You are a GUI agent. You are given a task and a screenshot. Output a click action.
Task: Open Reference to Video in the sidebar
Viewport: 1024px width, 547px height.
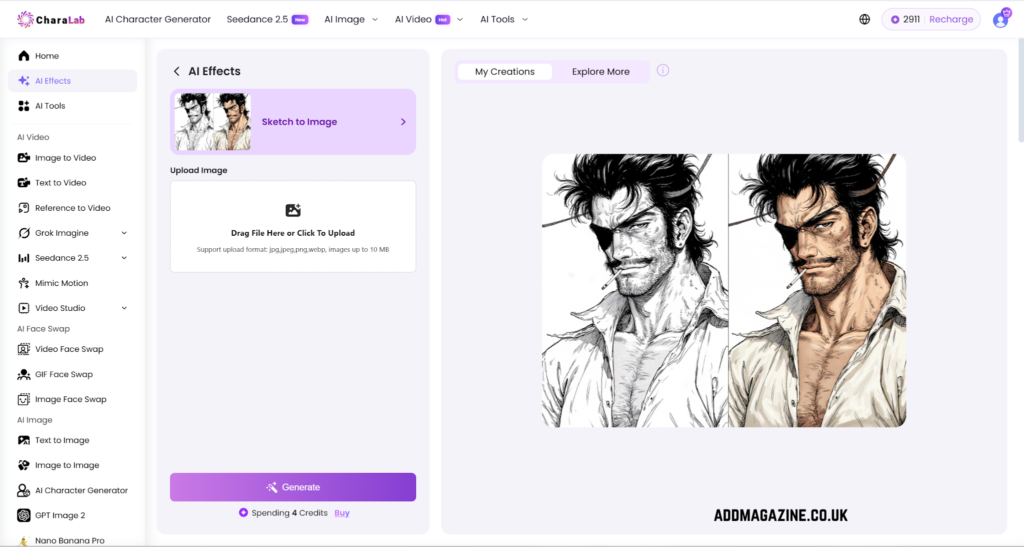(x=72, y=208)
